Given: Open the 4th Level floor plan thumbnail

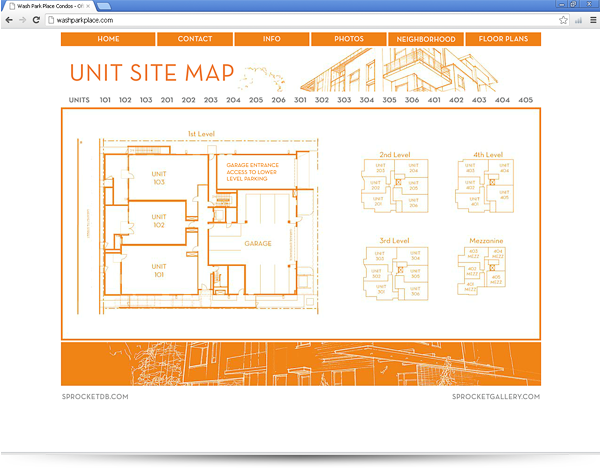Looking at the screenshot, I should [485, 186].
